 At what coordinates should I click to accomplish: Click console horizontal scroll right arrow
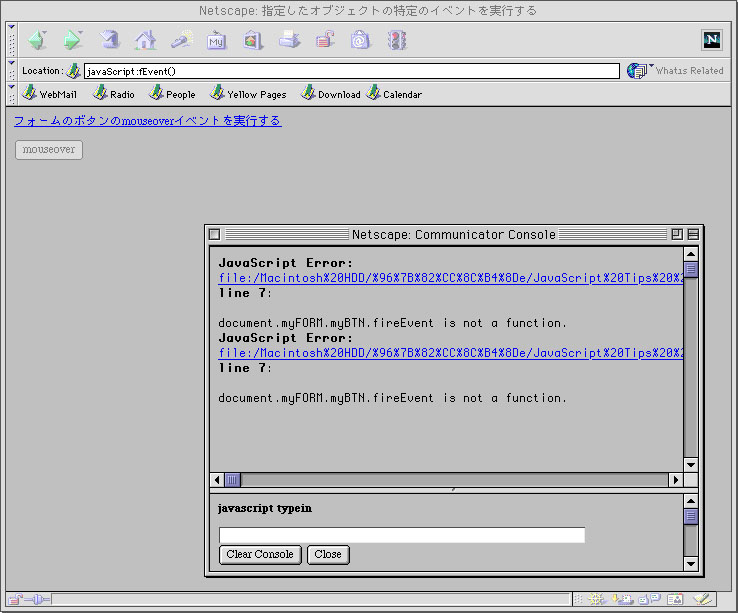[x=676, y=480]
